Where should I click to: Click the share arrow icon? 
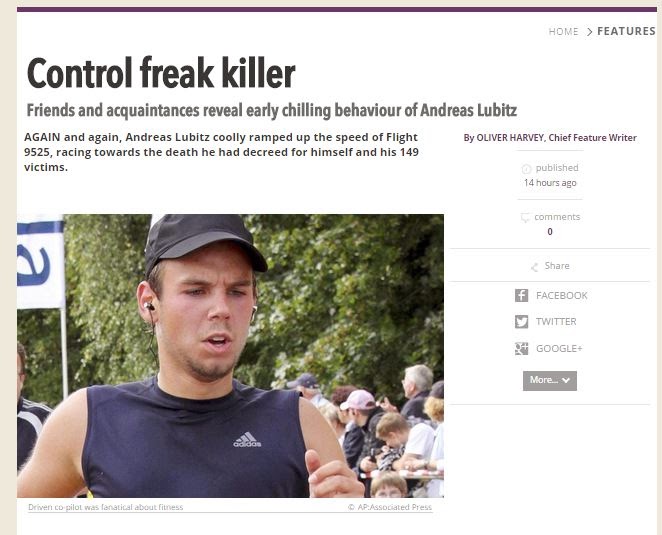point(534,267)
